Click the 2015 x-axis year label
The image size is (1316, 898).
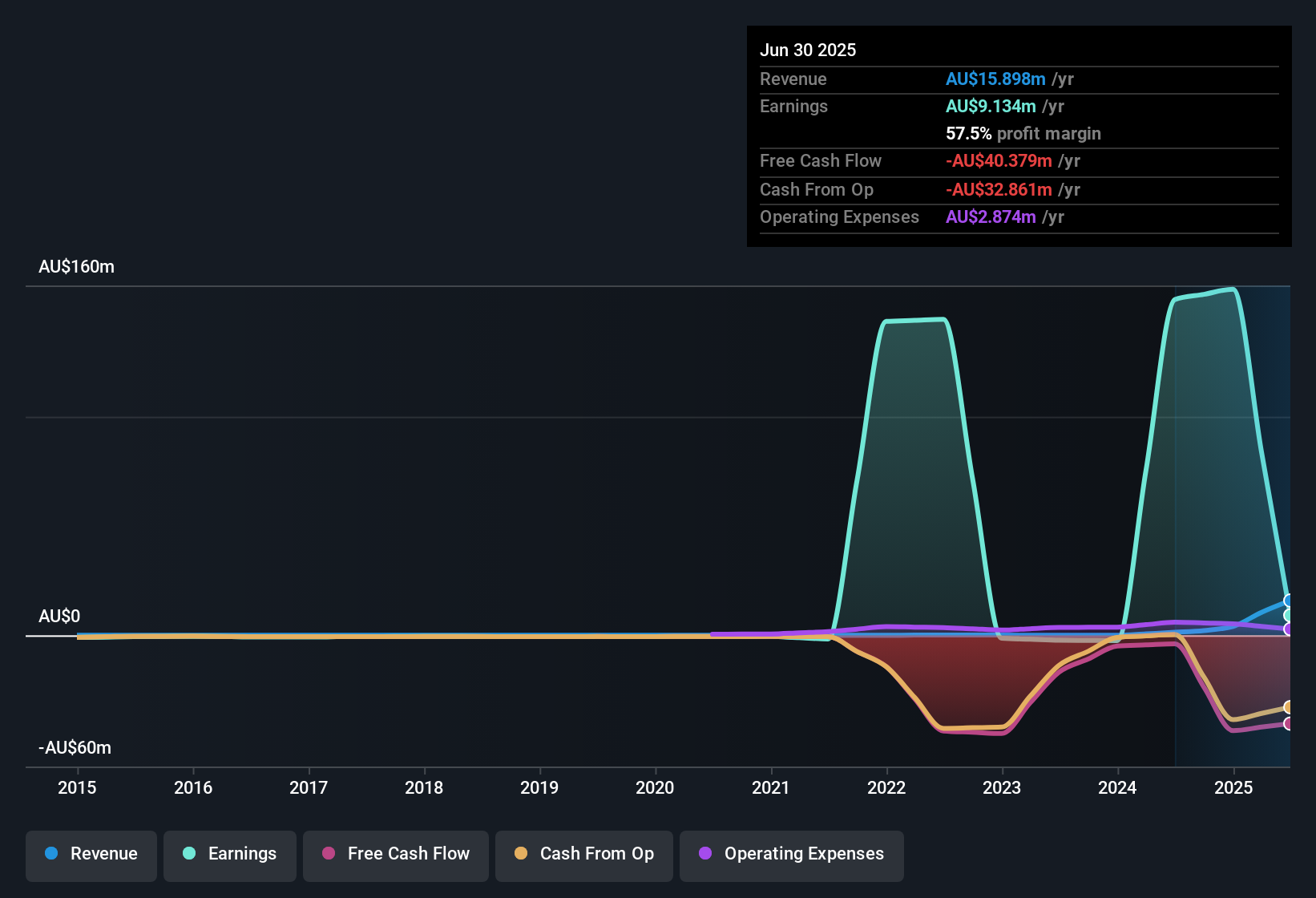(77, 788)
